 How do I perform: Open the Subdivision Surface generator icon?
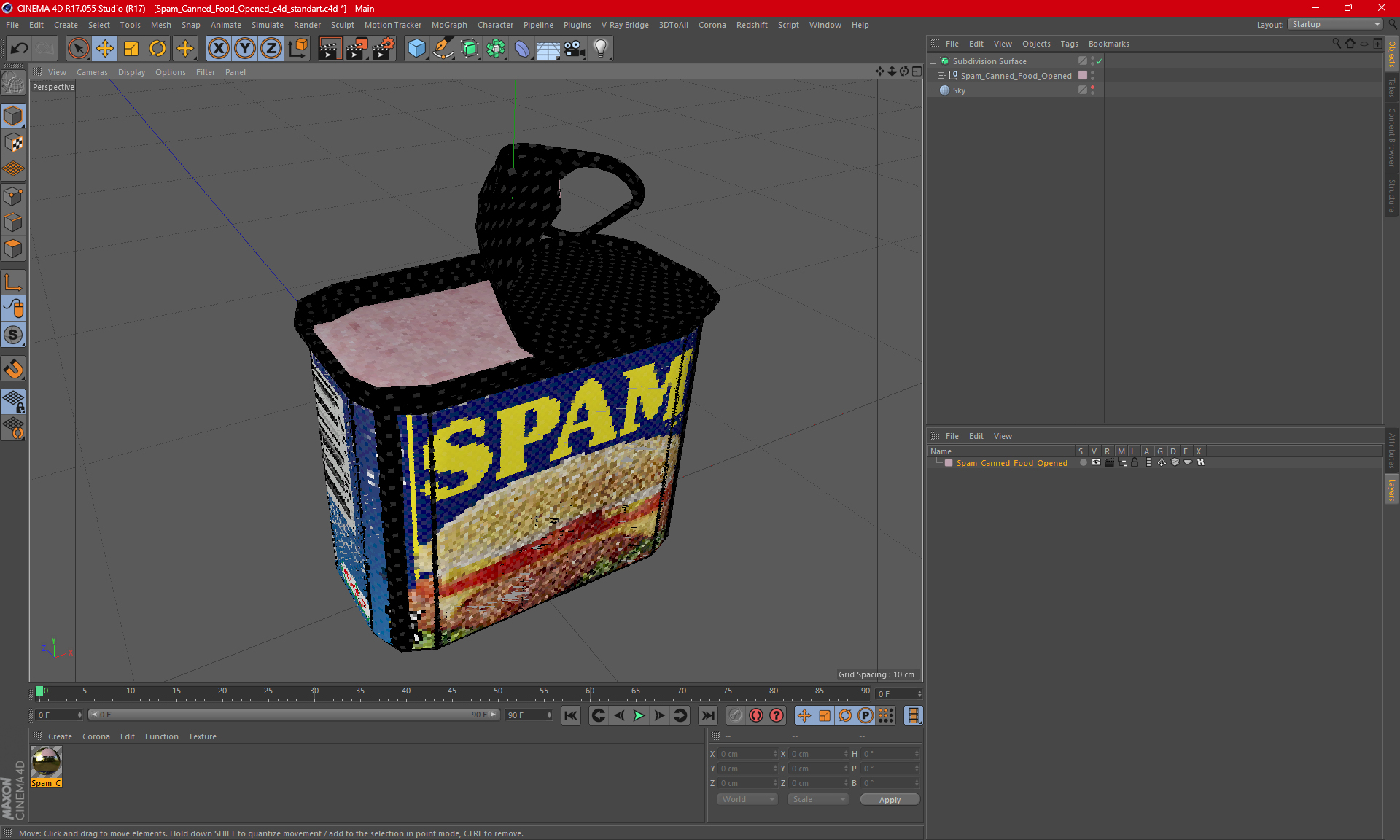point(470,49)
